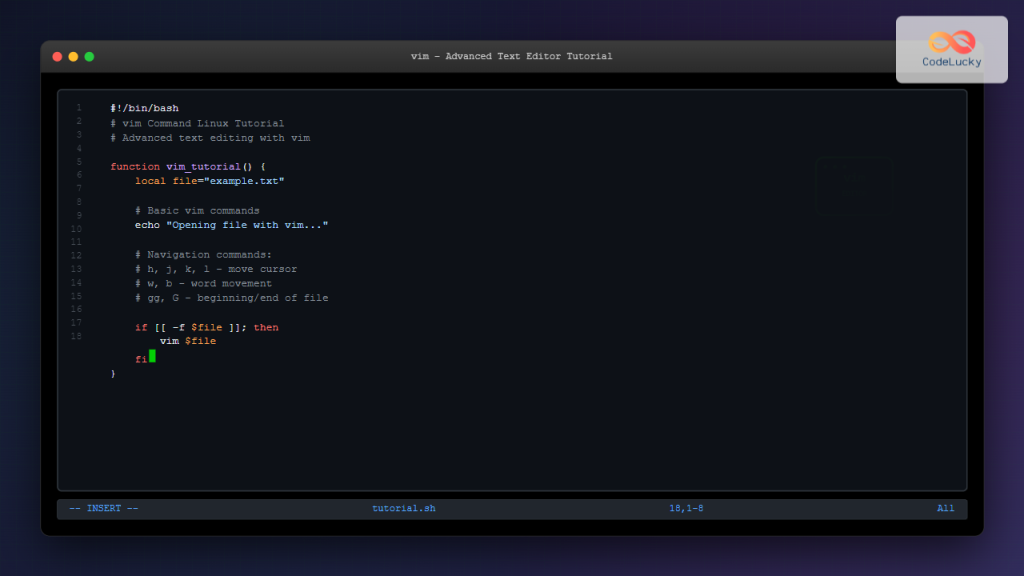This screenshot has height=576, width=1024.
Task: Click the CodeLucky infinity logo icon
Action: 950,39
